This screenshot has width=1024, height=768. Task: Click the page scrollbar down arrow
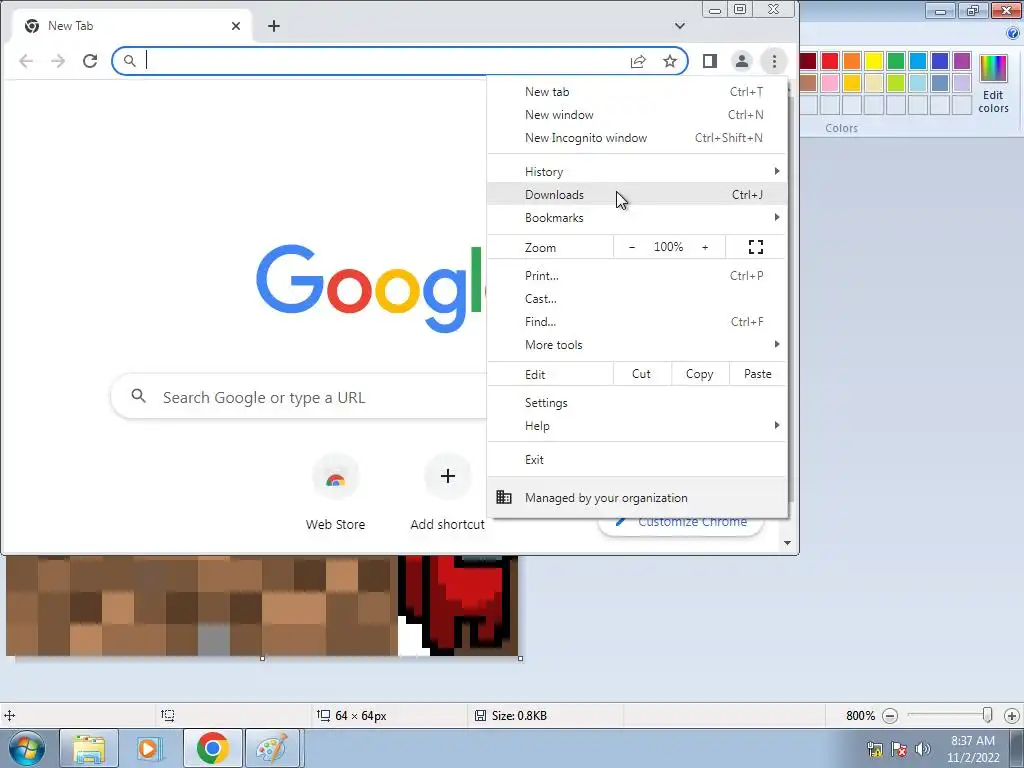[788, 543]
